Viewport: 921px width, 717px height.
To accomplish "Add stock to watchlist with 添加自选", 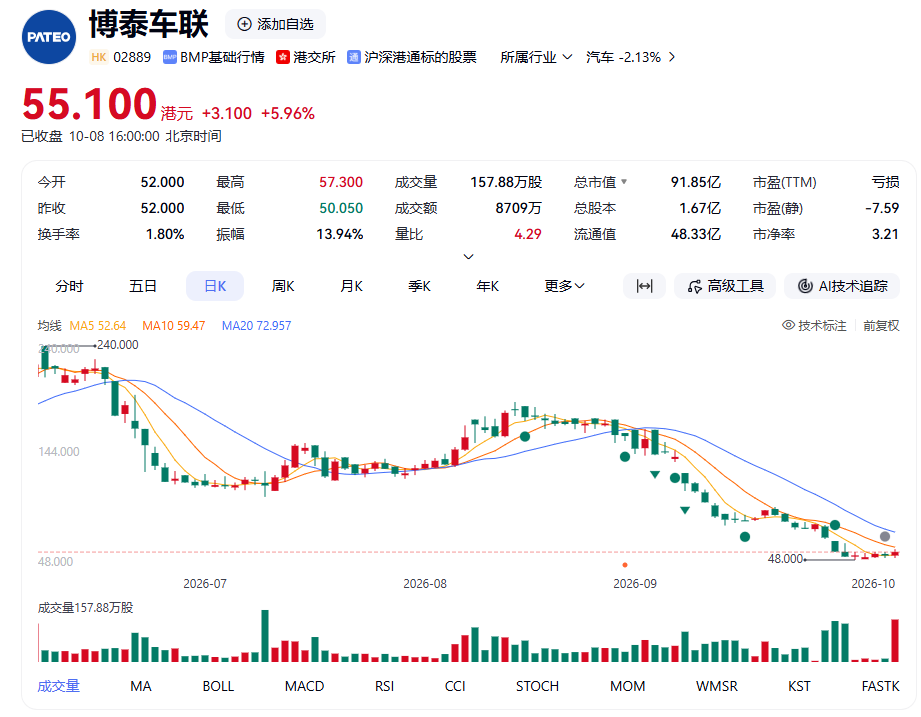I will coord(275,24).
